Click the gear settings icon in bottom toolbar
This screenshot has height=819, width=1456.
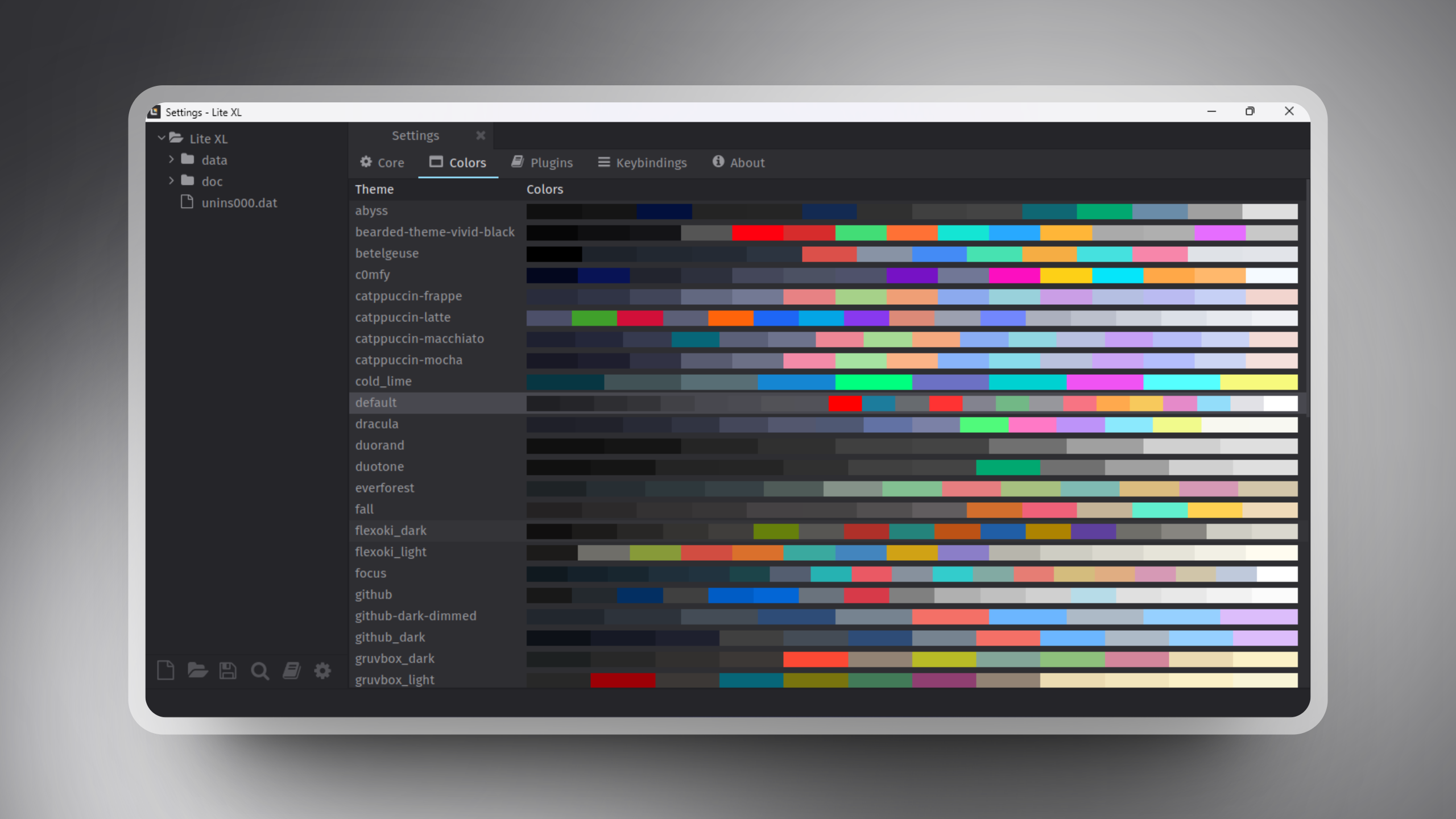point(322,671)
